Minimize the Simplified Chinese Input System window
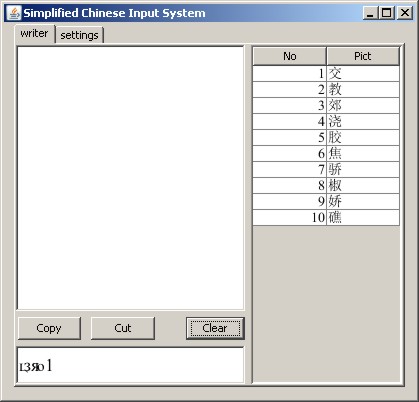Viewport: 419px width, 402px height. coord(370,13)
